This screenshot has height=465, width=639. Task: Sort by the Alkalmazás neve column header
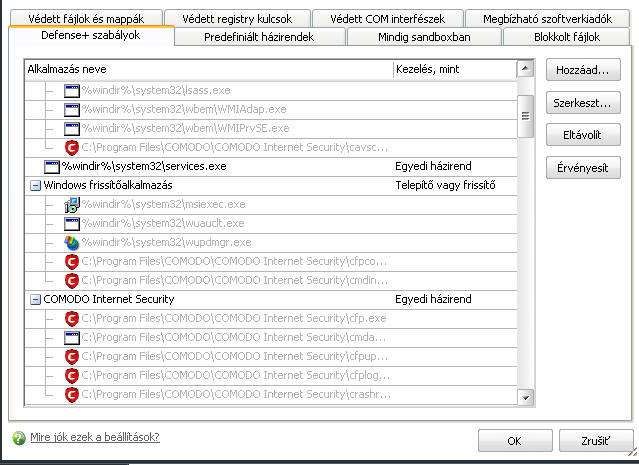209,70
